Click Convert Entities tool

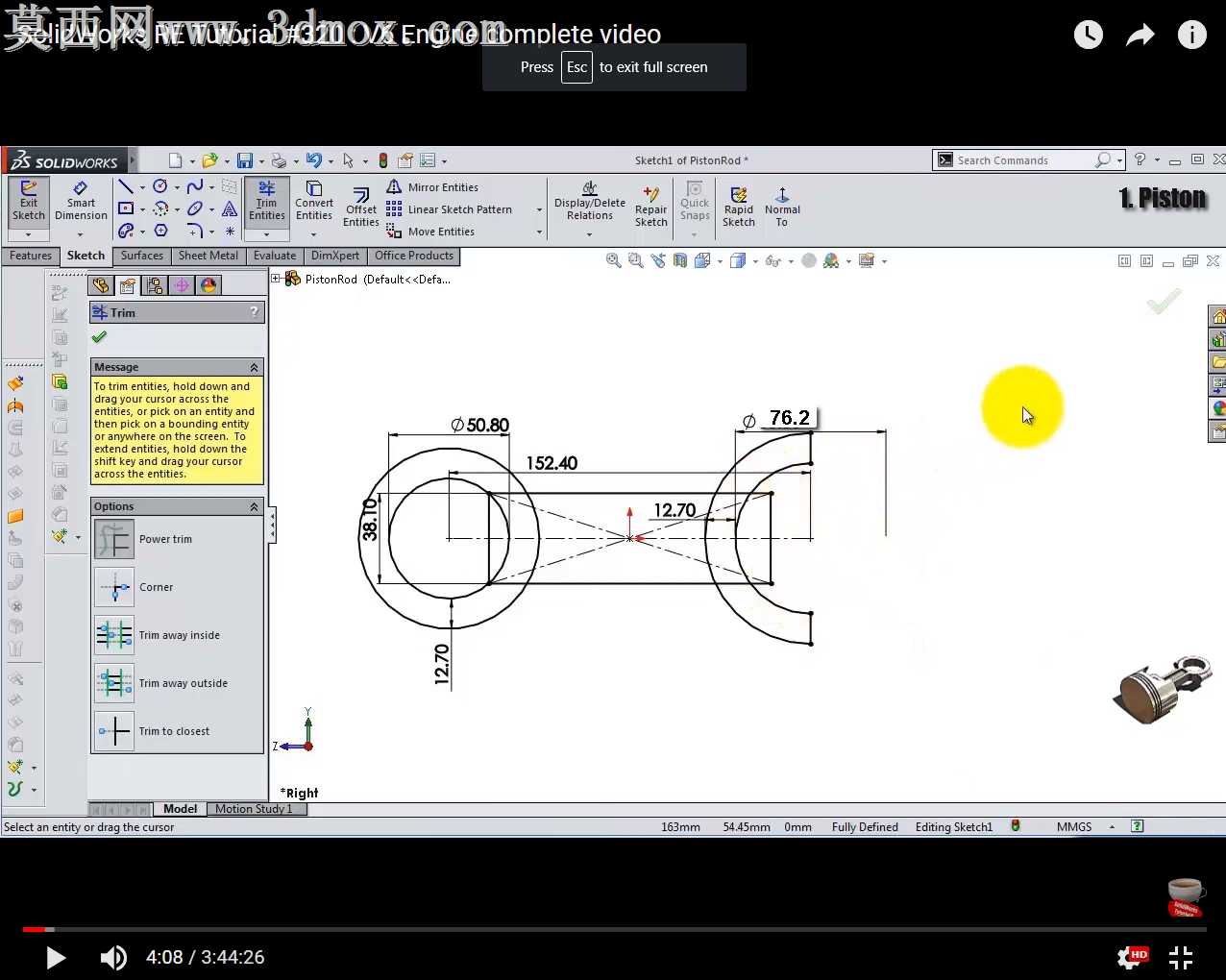(x=314, y=202)
